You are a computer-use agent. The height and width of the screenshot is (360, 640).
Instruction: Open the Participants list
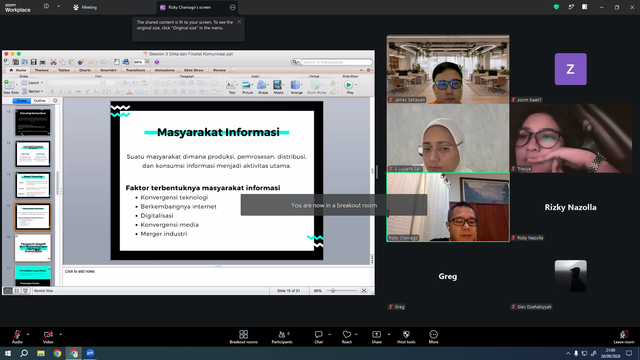pyautogui.click(x=282, y=337)
